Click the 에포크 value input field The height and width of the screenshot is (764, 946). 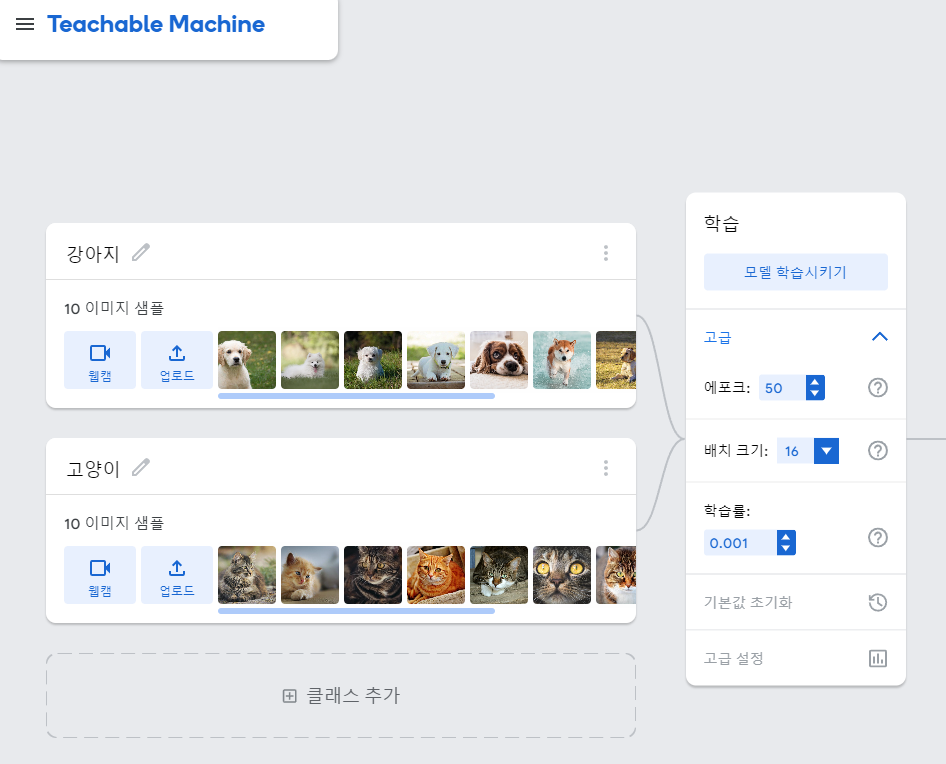click(x=782, y=388)
